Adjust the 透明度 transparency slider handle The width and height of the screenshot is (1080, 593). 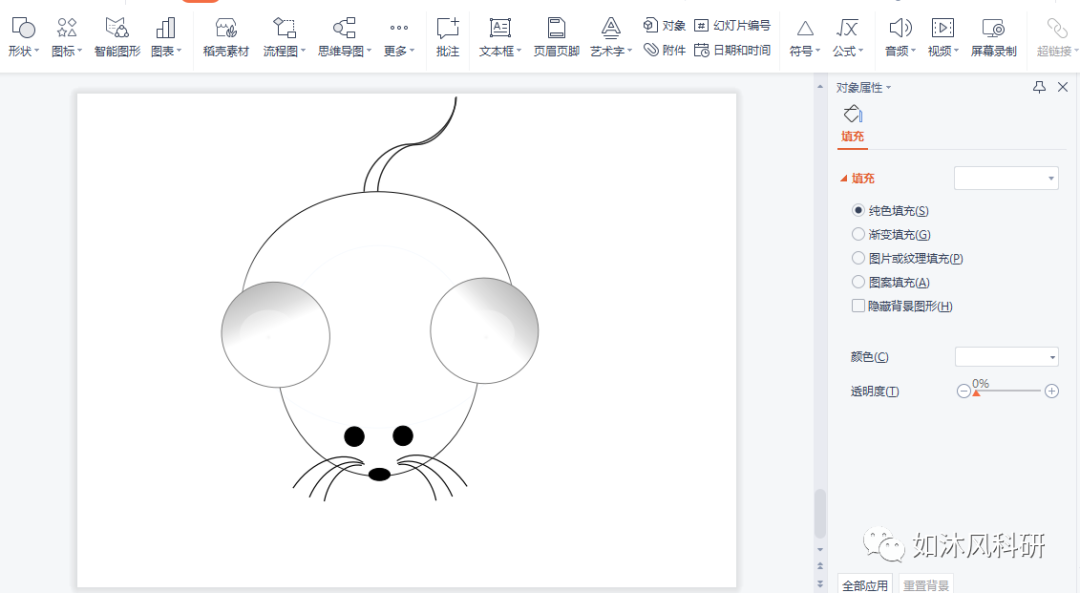pos(976,393)
